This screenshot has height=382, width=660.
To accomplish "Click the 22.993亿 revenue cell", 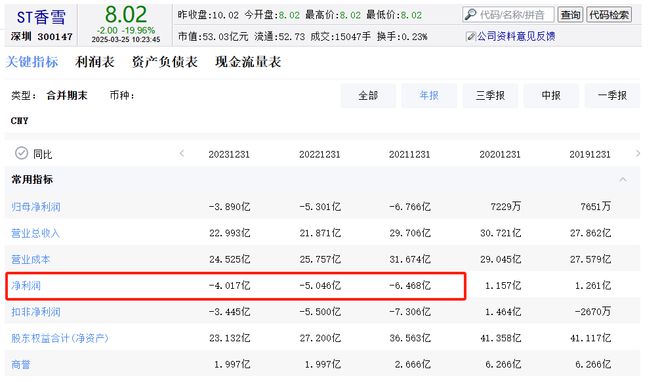I will [x=230, y=233].
